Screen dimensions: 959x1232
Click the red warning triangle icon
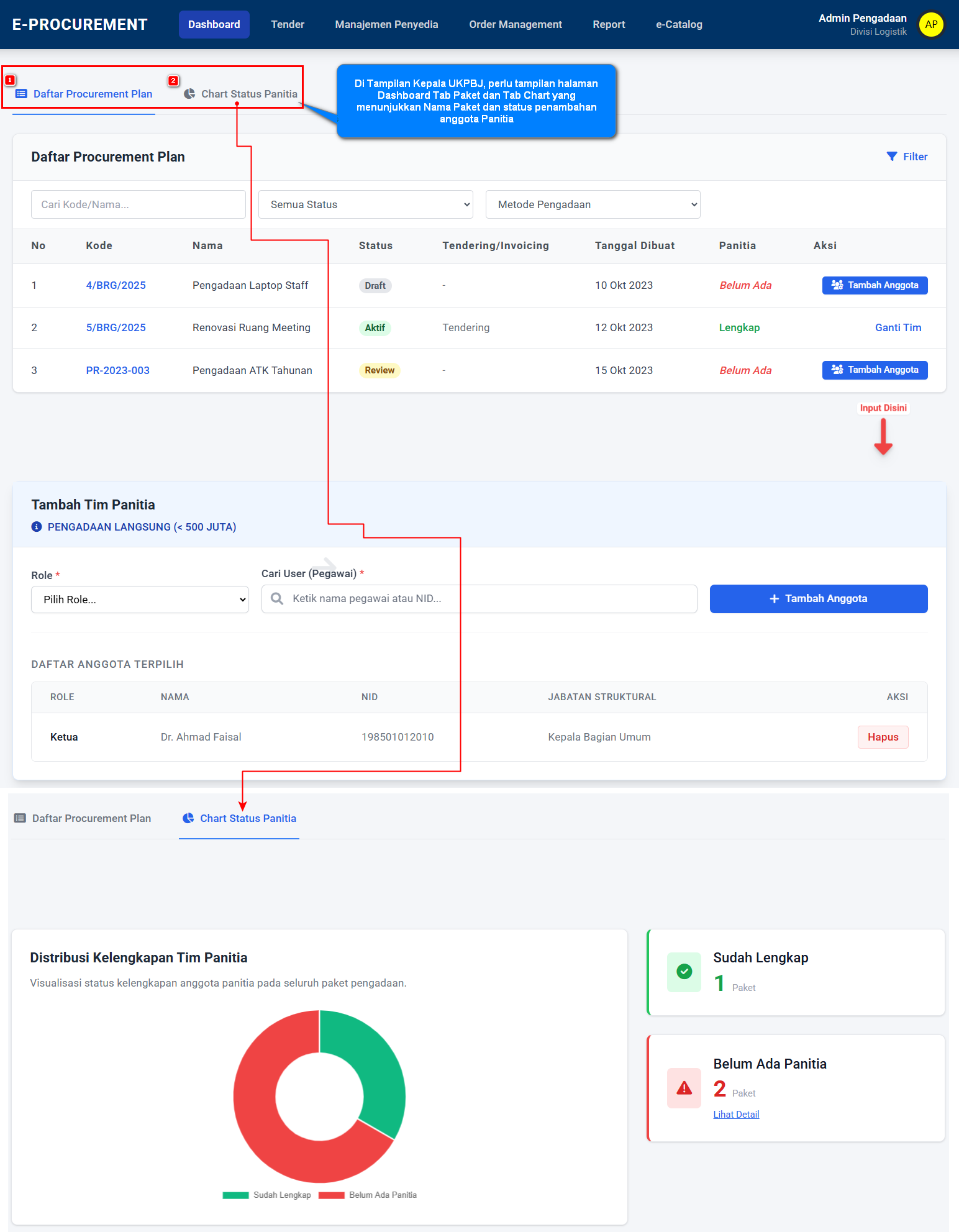point(684,1088)
